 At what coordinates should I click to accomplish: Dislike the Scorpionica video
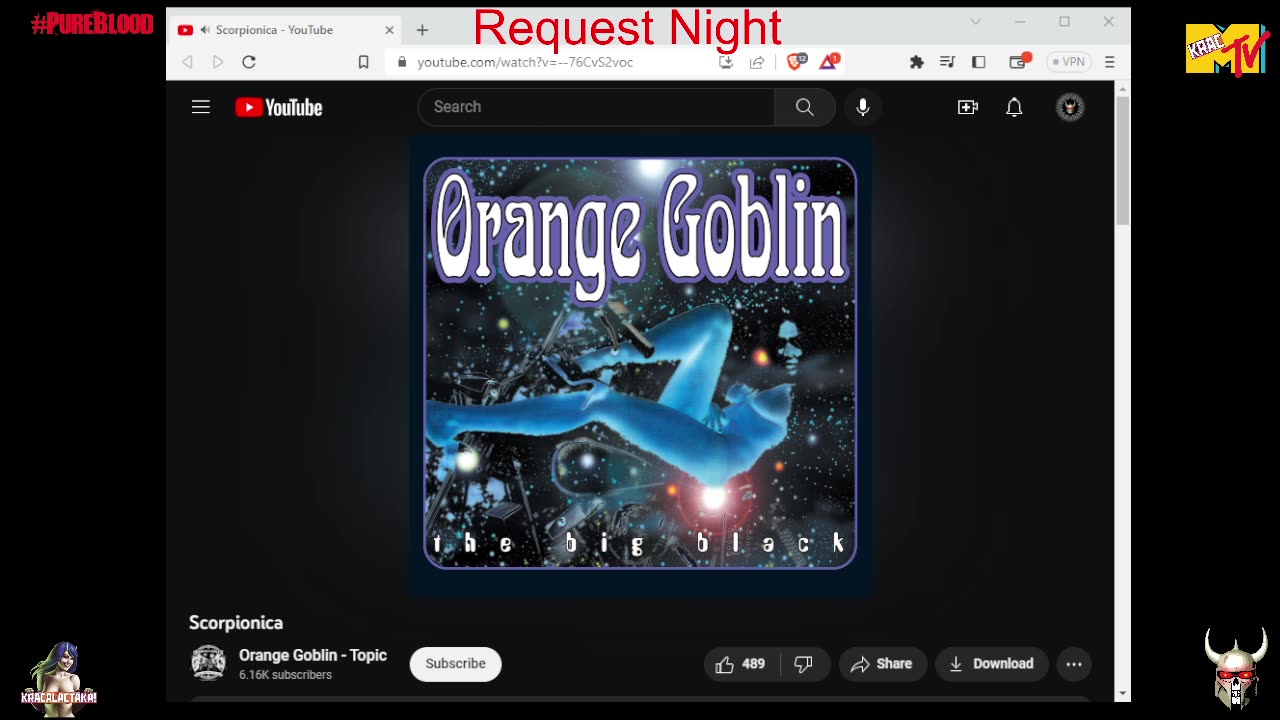(804, 664)
